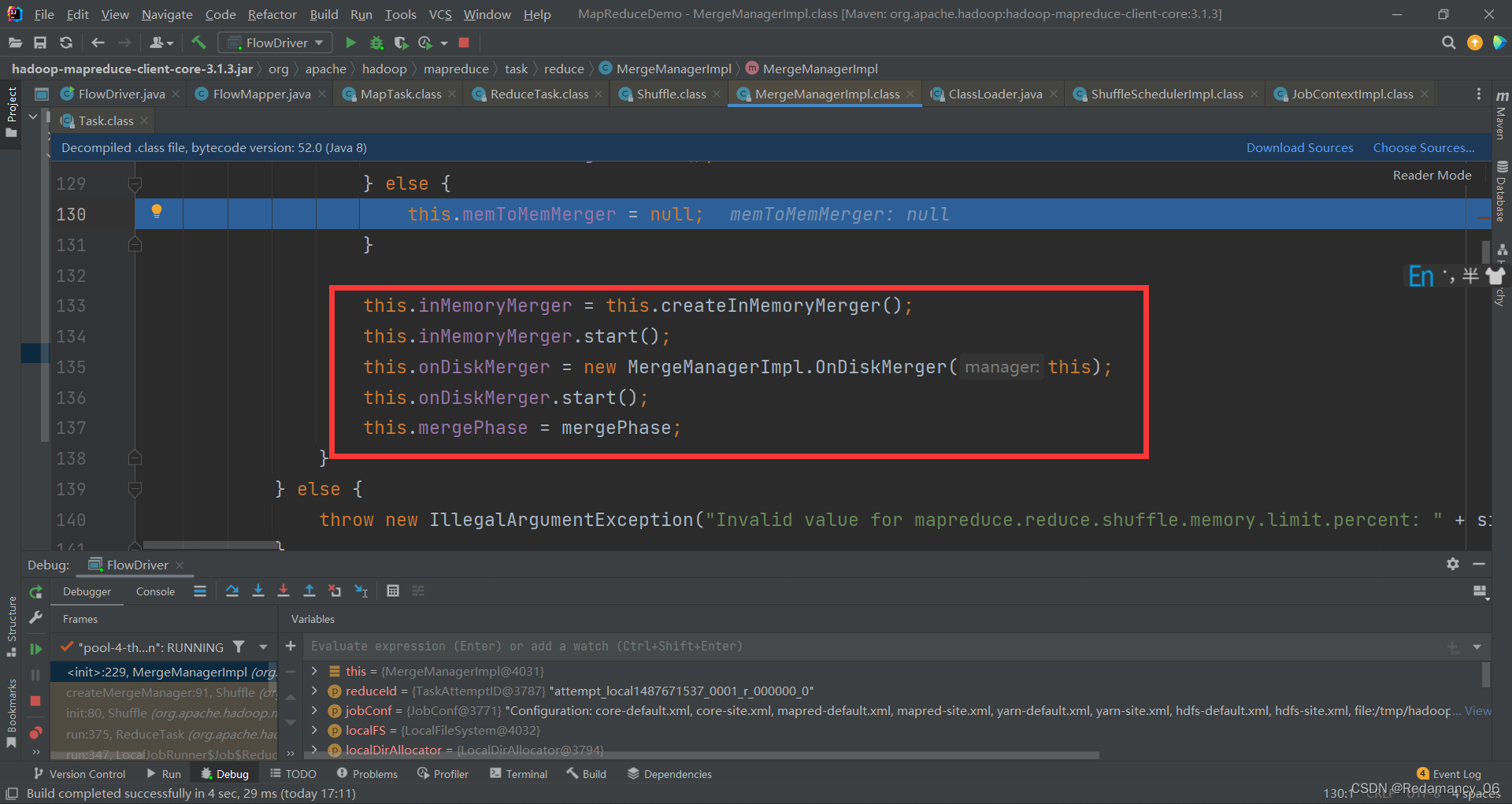The width and height of the screenshot is (1512, 804).
Task: Click Step Into icon in debugger toolbar
Action: [258, 591]
